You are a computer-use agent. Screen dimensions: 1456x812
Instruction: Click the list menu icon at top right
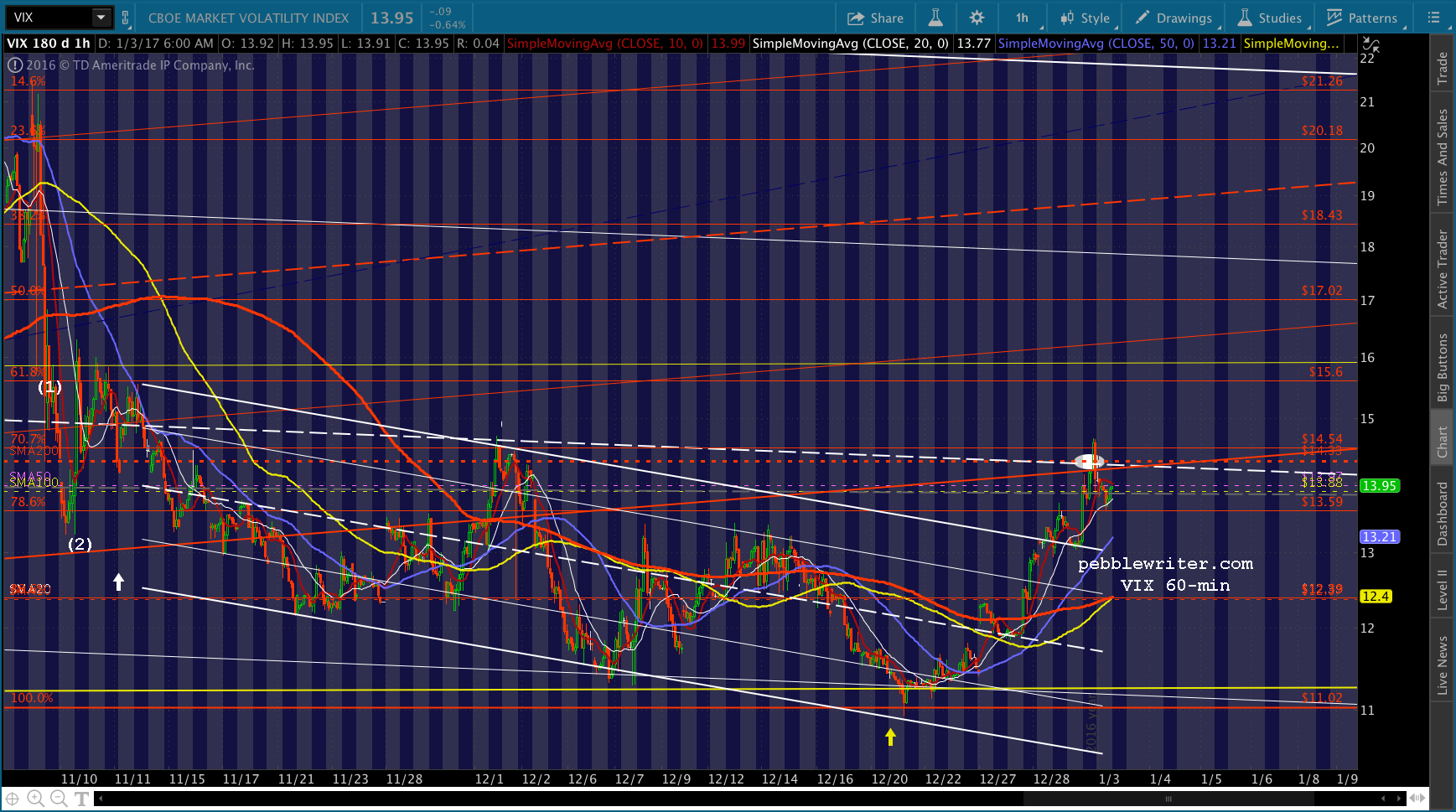[x=1433, y=18]
